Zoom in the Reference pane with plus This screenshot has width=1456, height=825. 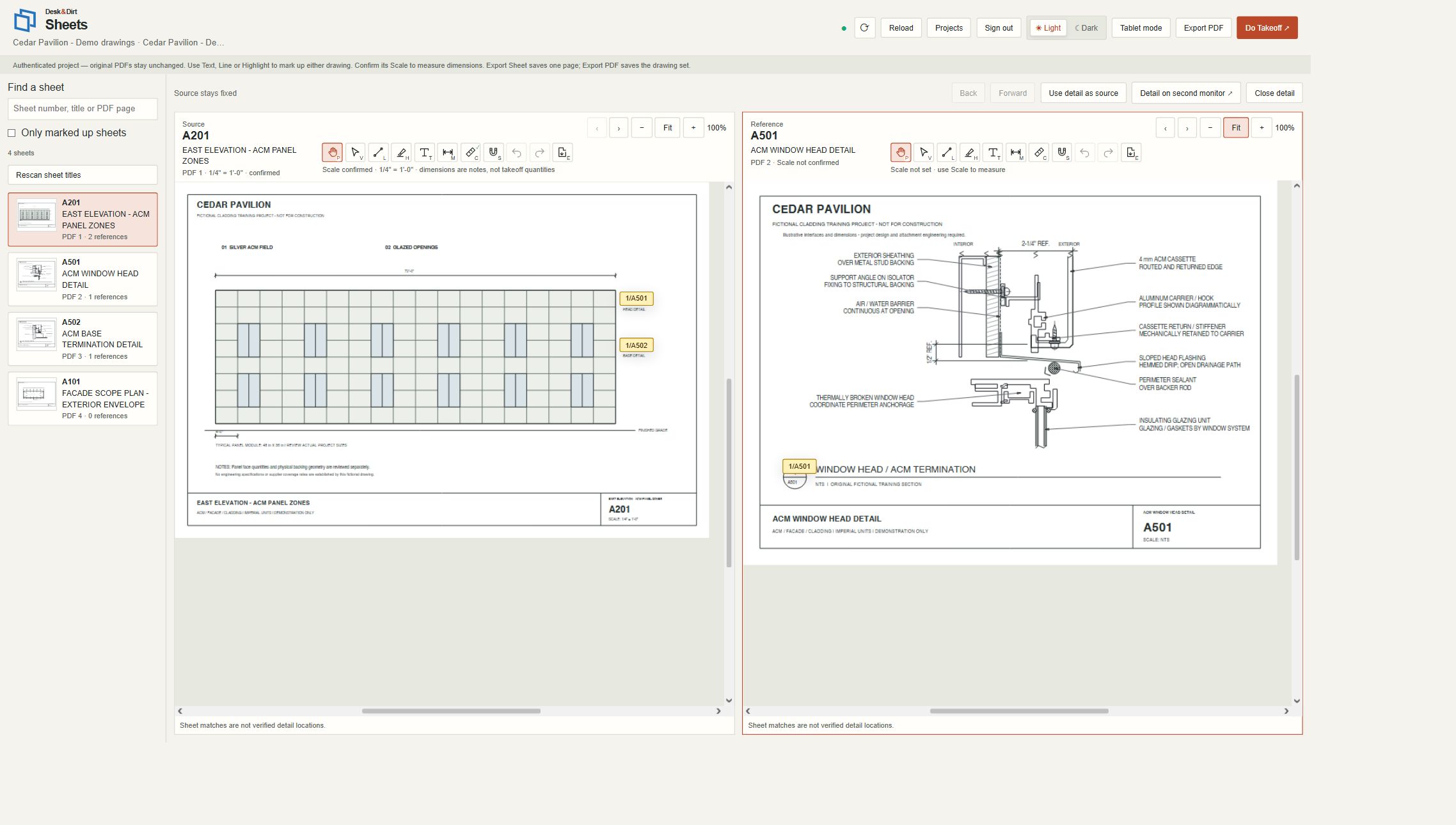1262,128
